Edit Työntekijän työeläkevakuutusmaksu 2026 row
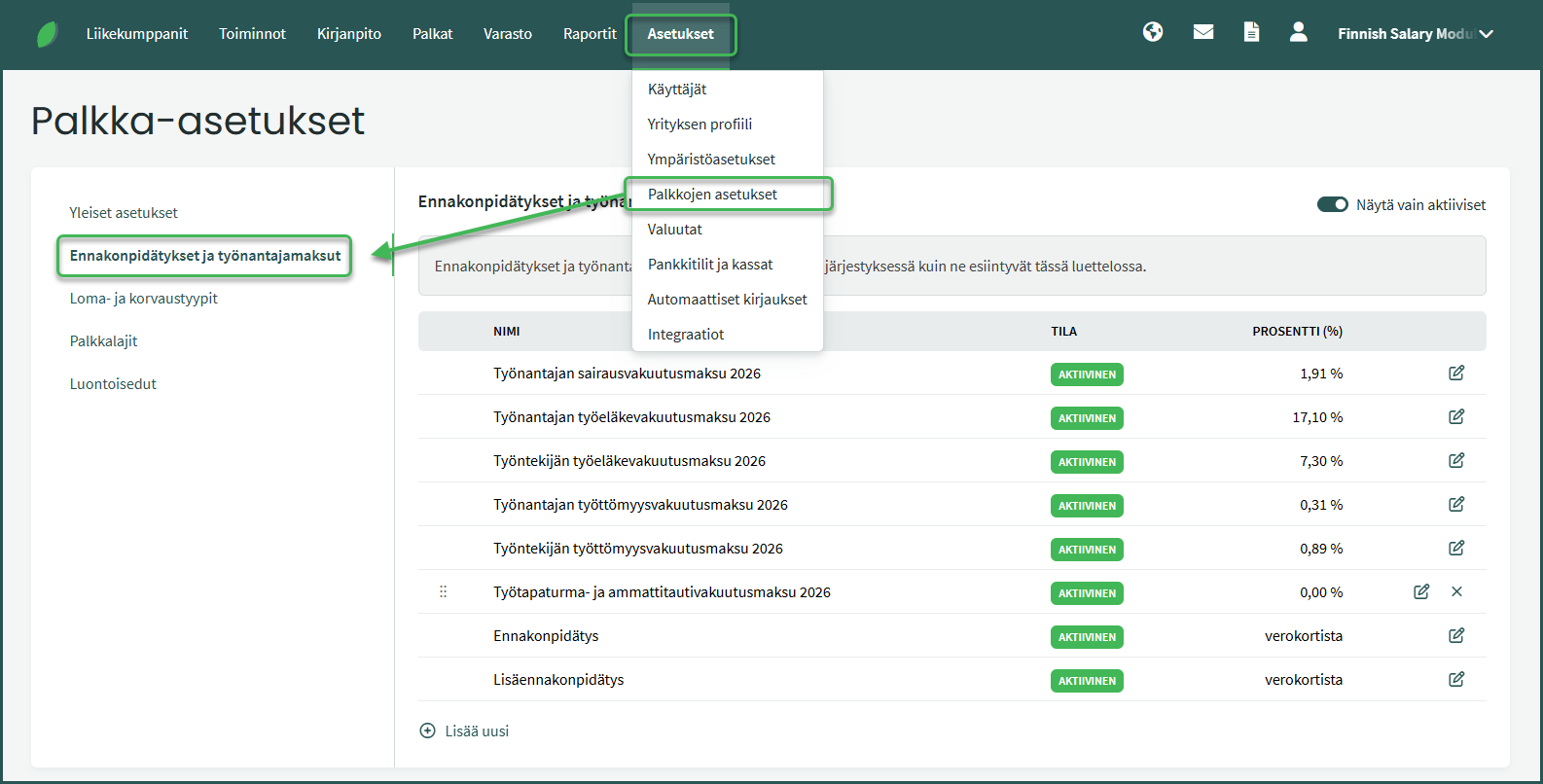The height and width of the screenshot is (784, 1543). pyautogui.click(x=1456, y=461)
